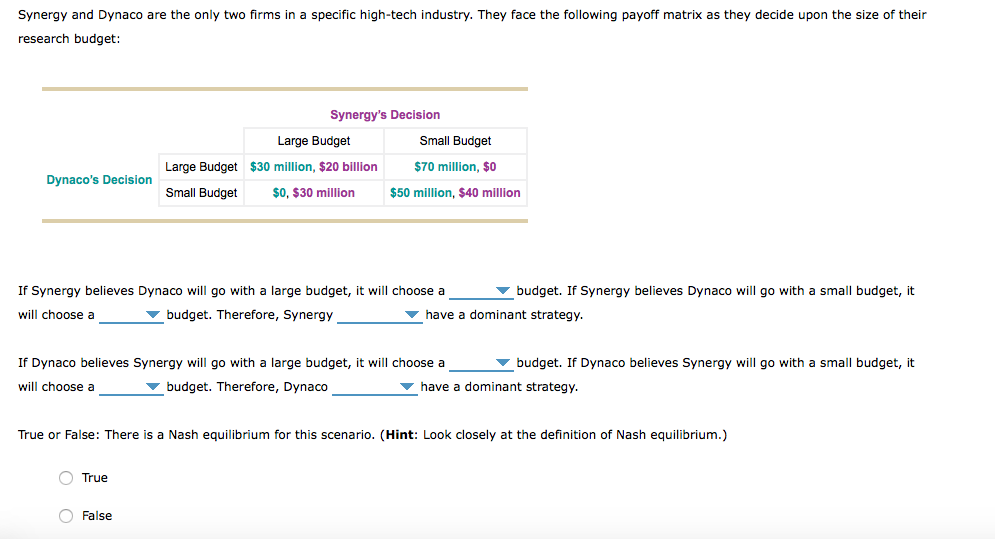Click the bold Hint word
995x539 pixels.
400,435
